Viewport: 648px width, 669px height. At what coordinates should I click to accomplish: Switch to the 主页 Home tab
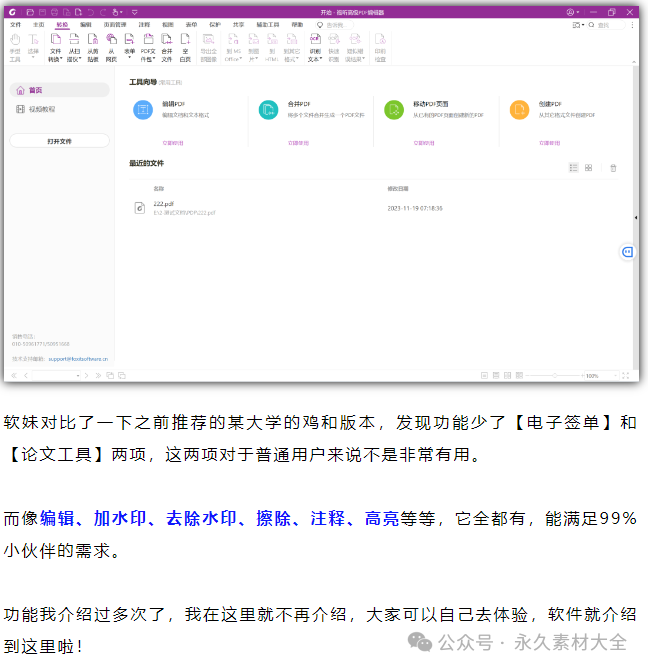tap(38, 25)
